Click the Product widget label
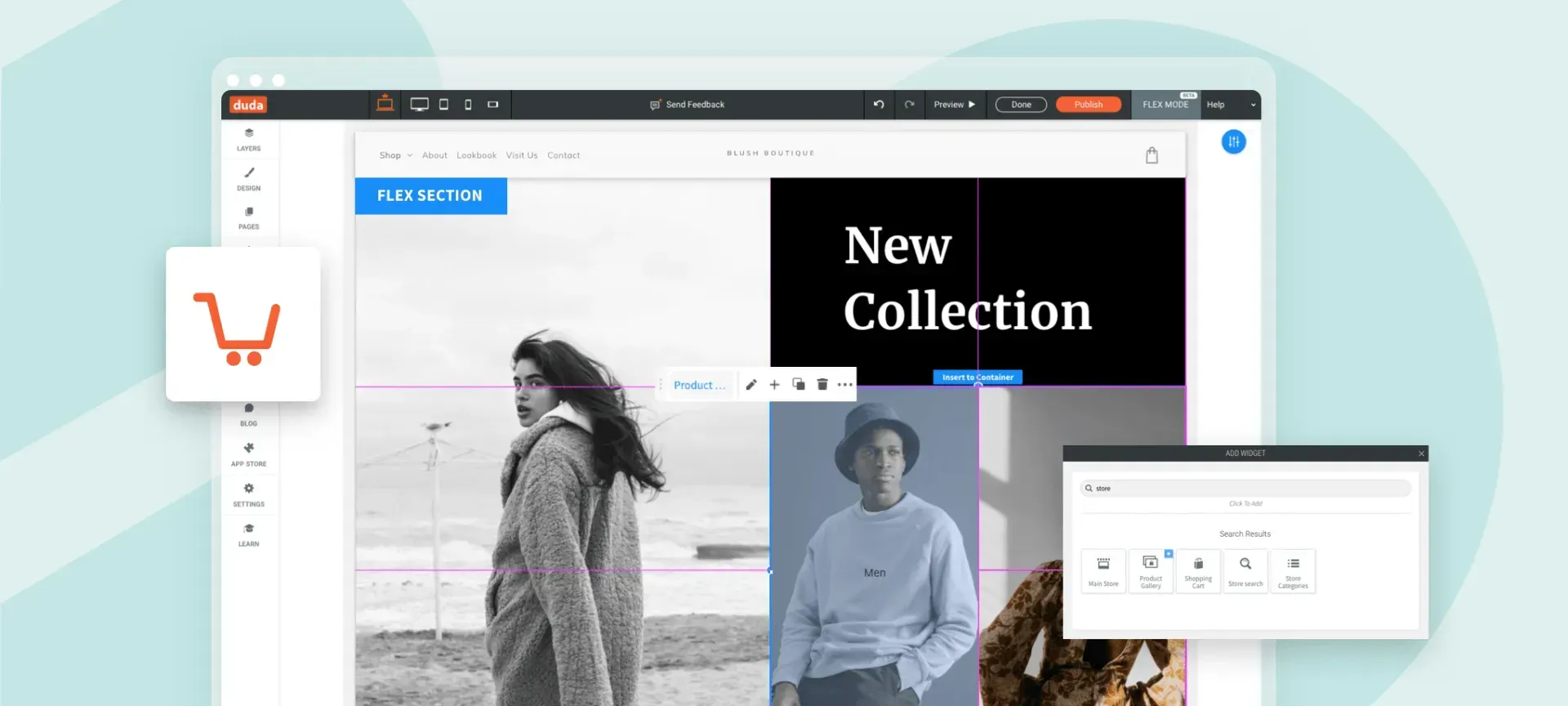 tap(699, 385)
